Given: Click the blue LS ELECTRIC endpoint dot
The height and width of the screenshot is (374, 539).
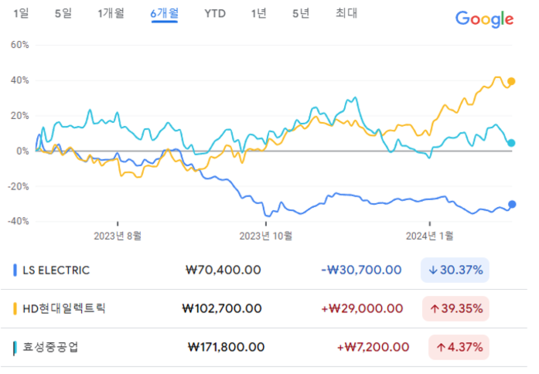Looking at the screenshot, I should coord(512,204).
